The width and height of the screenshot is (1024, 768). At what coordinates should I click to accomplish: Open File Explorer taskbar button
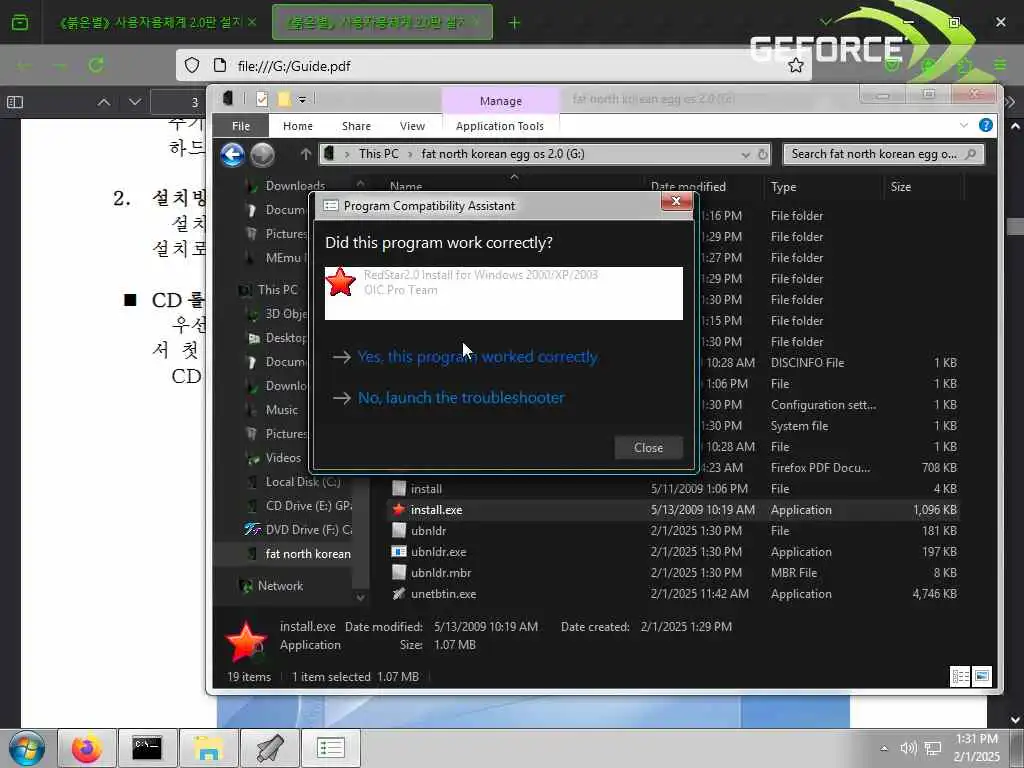[208, 748]
